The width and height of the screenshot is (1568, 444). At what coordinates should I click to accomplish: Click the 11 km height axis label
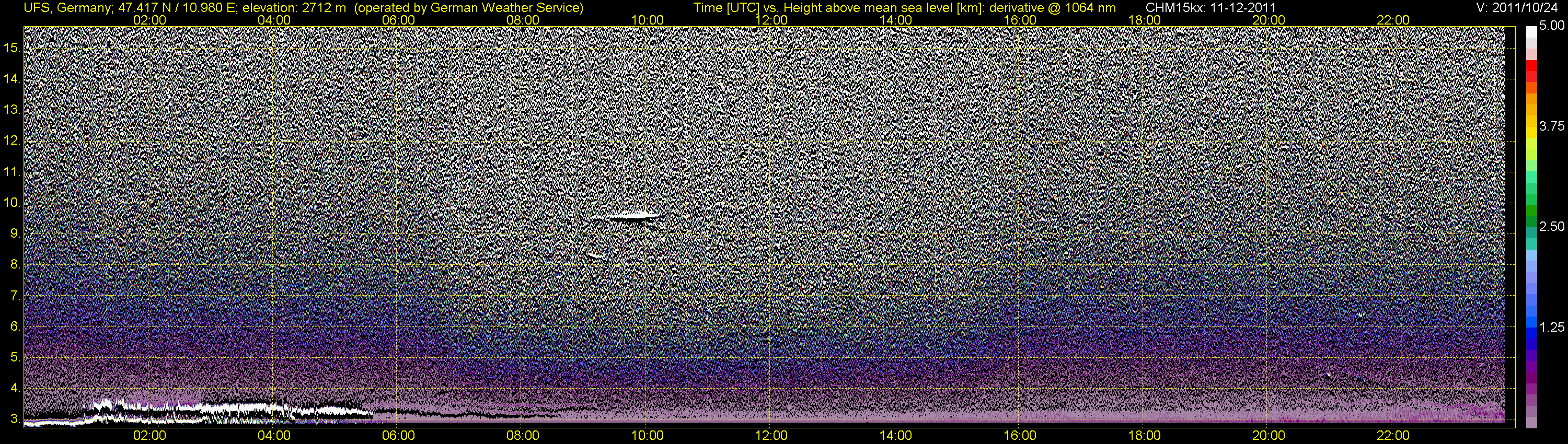tap(11, 172)
